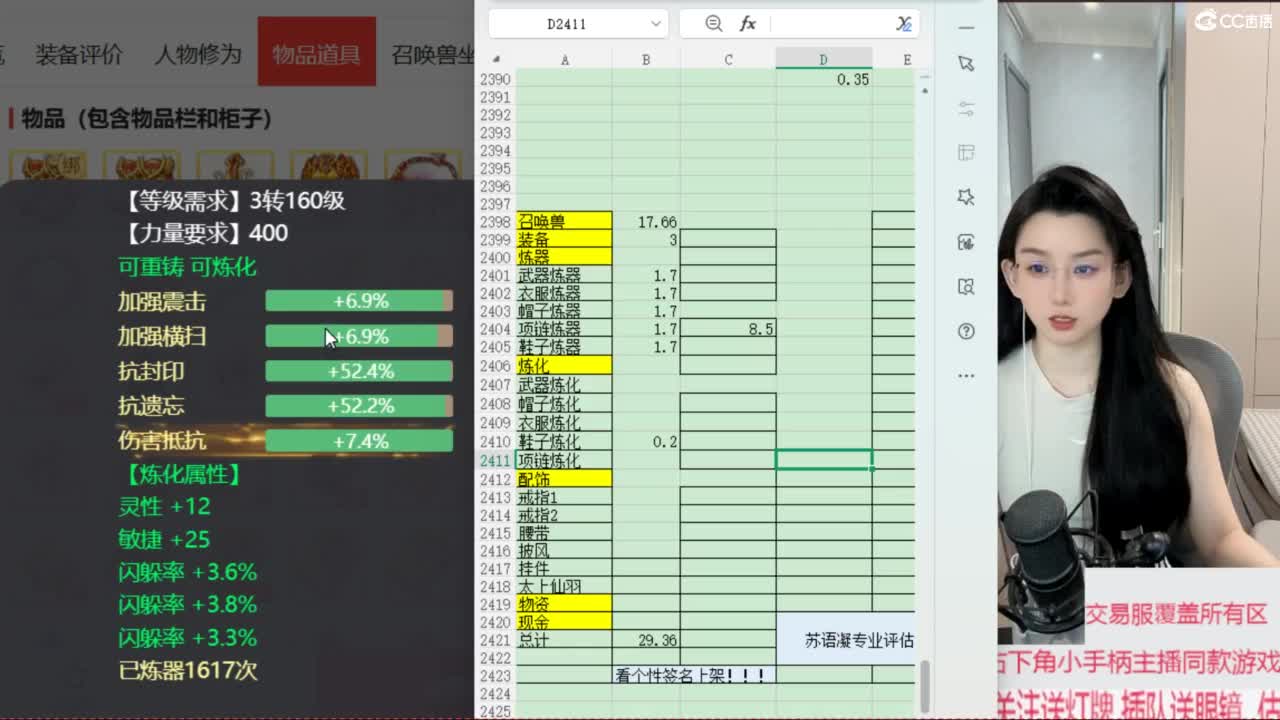Viewport: 1280px width, 720px height.
Task: Select column A header
Action: [564, 60]
